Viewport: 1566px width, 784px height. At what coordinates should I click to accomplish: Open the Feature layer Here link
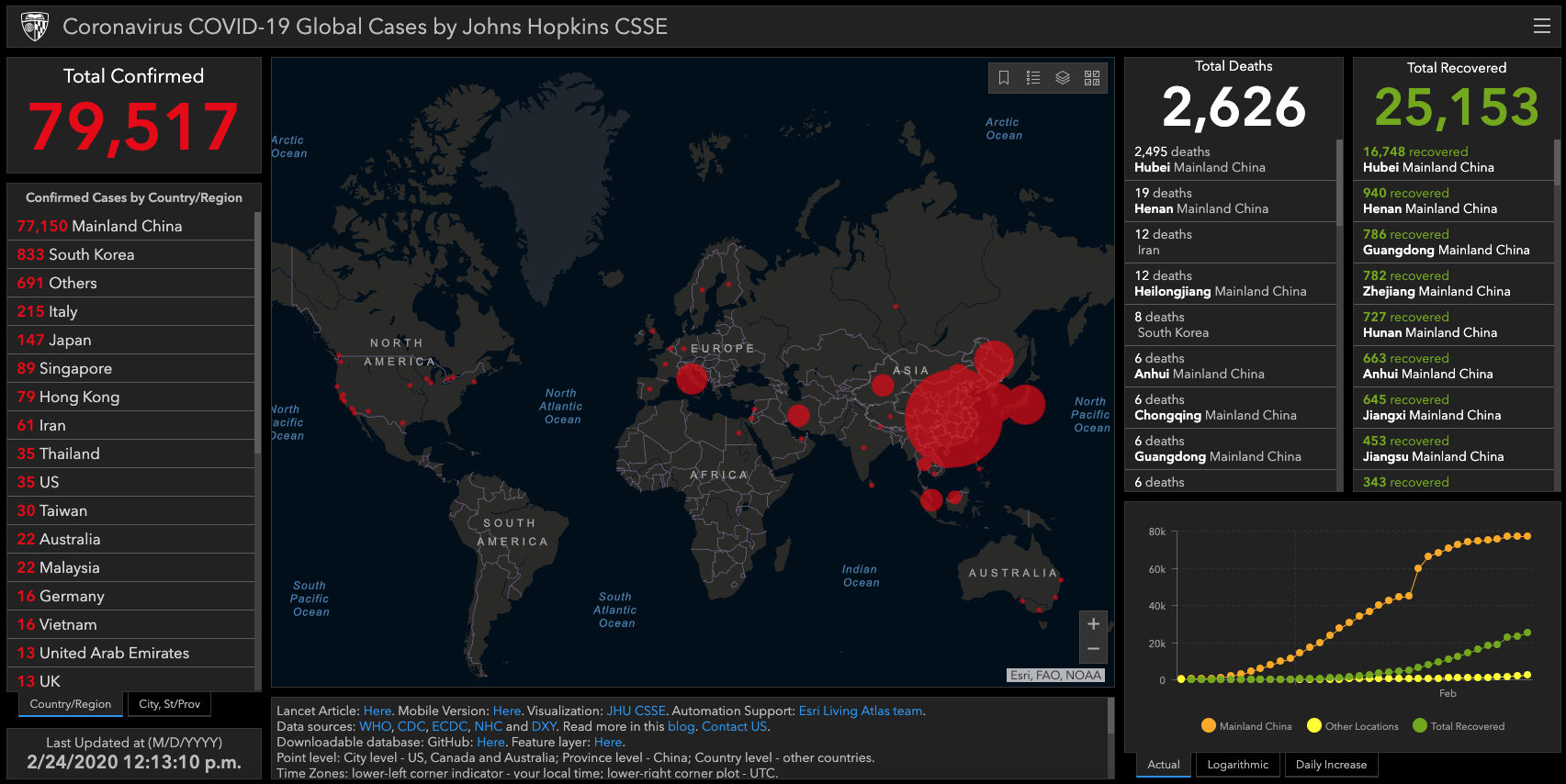608,742
